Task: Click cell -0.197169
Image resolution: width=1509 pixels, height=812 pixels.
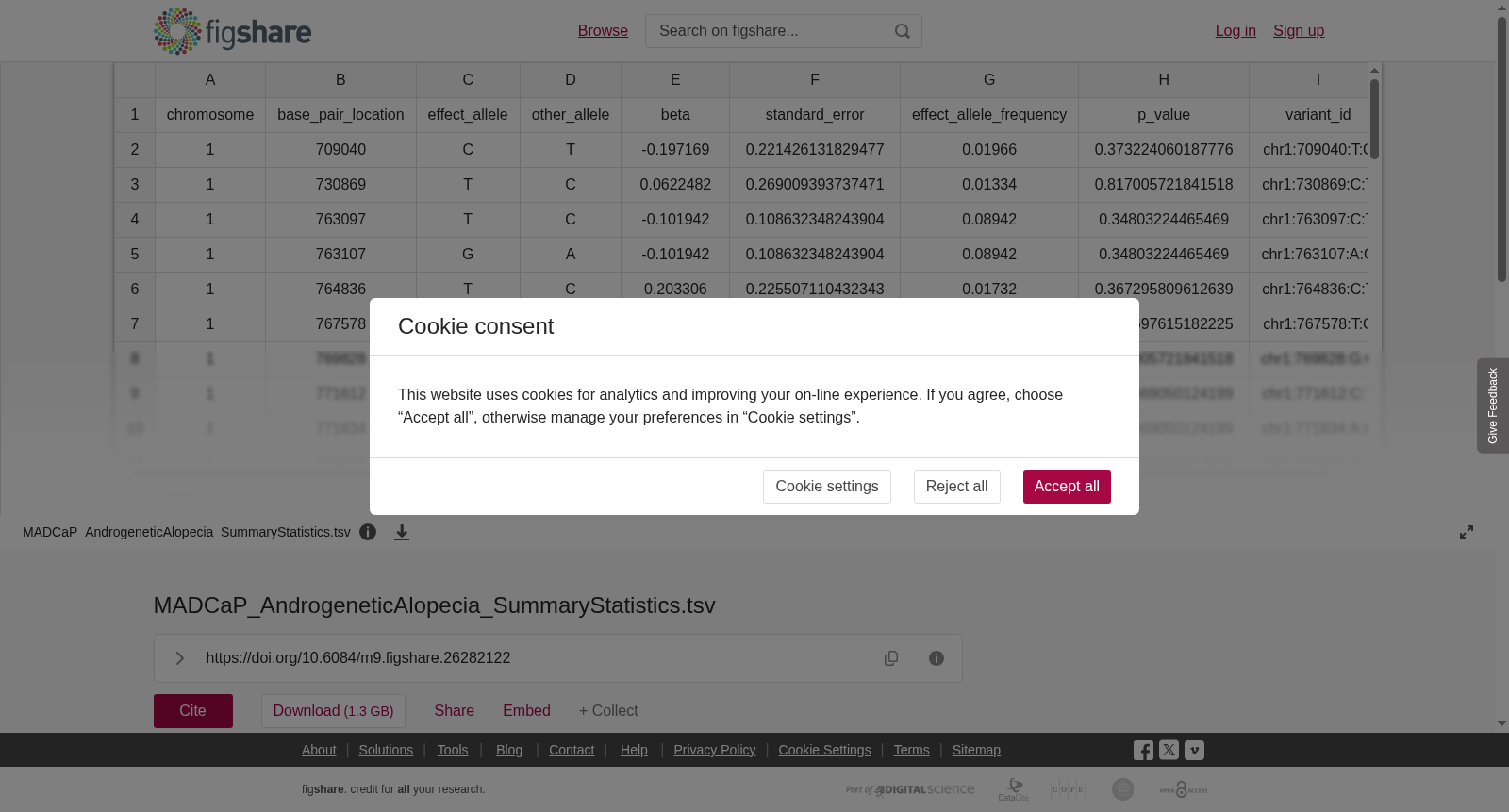Action: [x=675, y=150]
